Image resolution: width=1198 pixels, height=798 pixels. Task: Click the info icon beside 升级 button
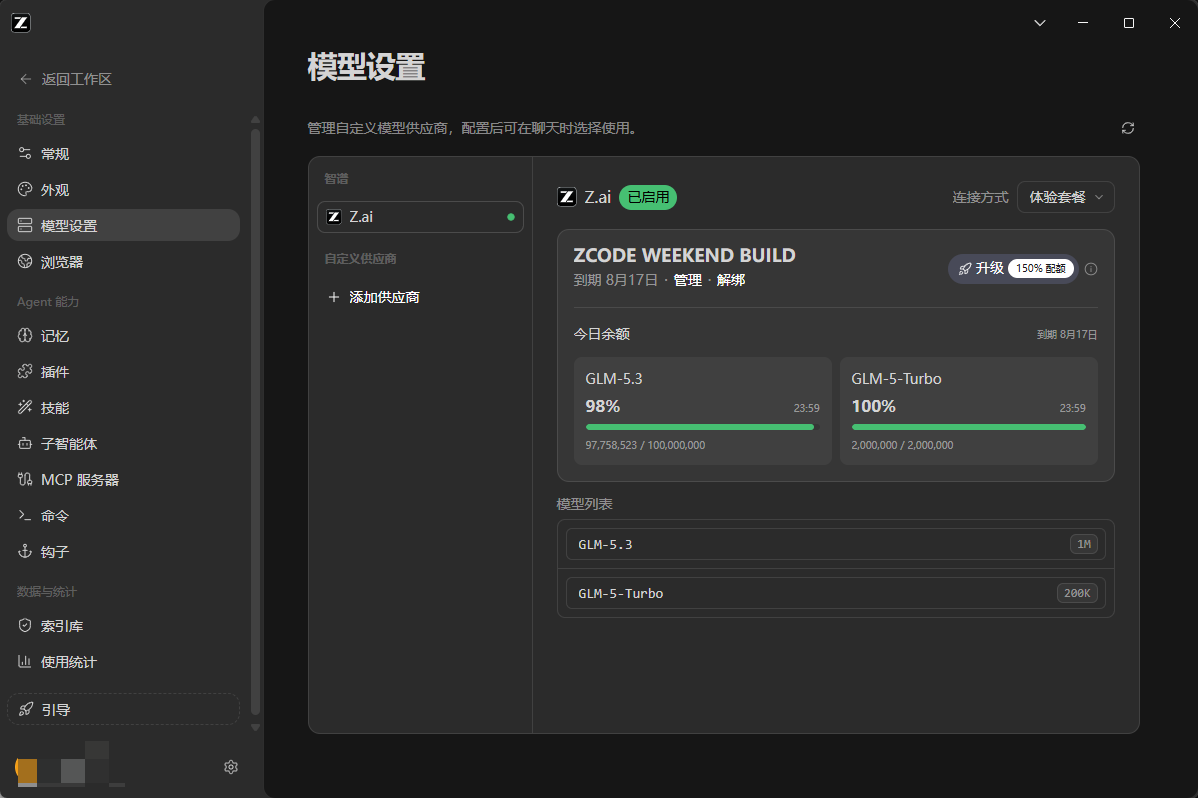click(1091, 269)
